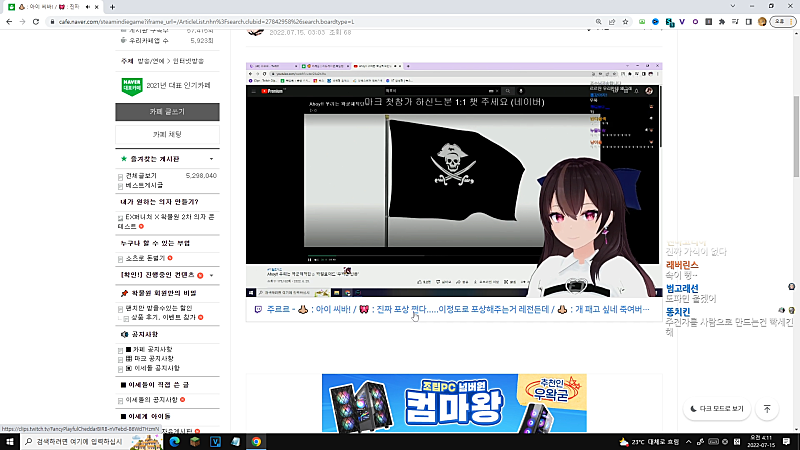Open 베스트게시글 board

pyautogui.click(x=144, y=185)
